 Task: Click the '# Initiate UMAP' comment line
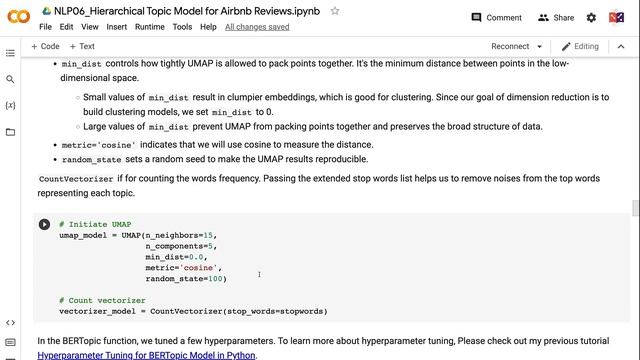click(x=95, y=224)
